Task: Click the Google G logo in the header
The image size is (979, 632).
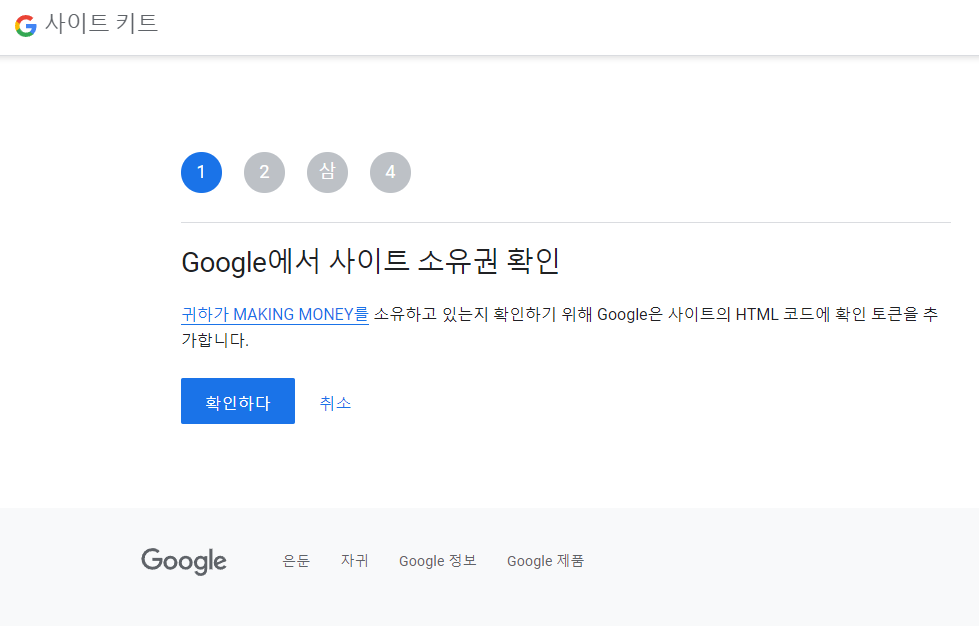Action: click(x=25, y=26)
